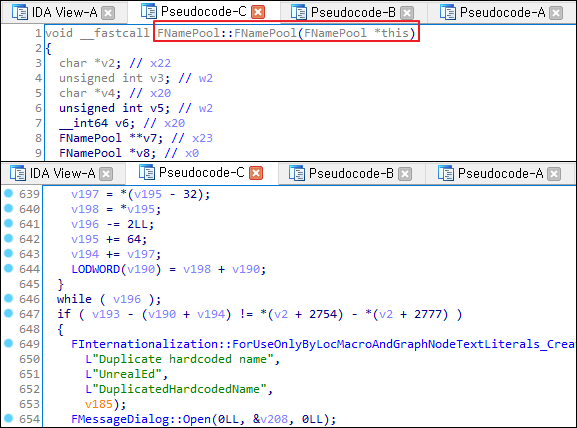Toggle breakpoint dot on line 654
577x428 pixels.
click(x=8, y=418)
